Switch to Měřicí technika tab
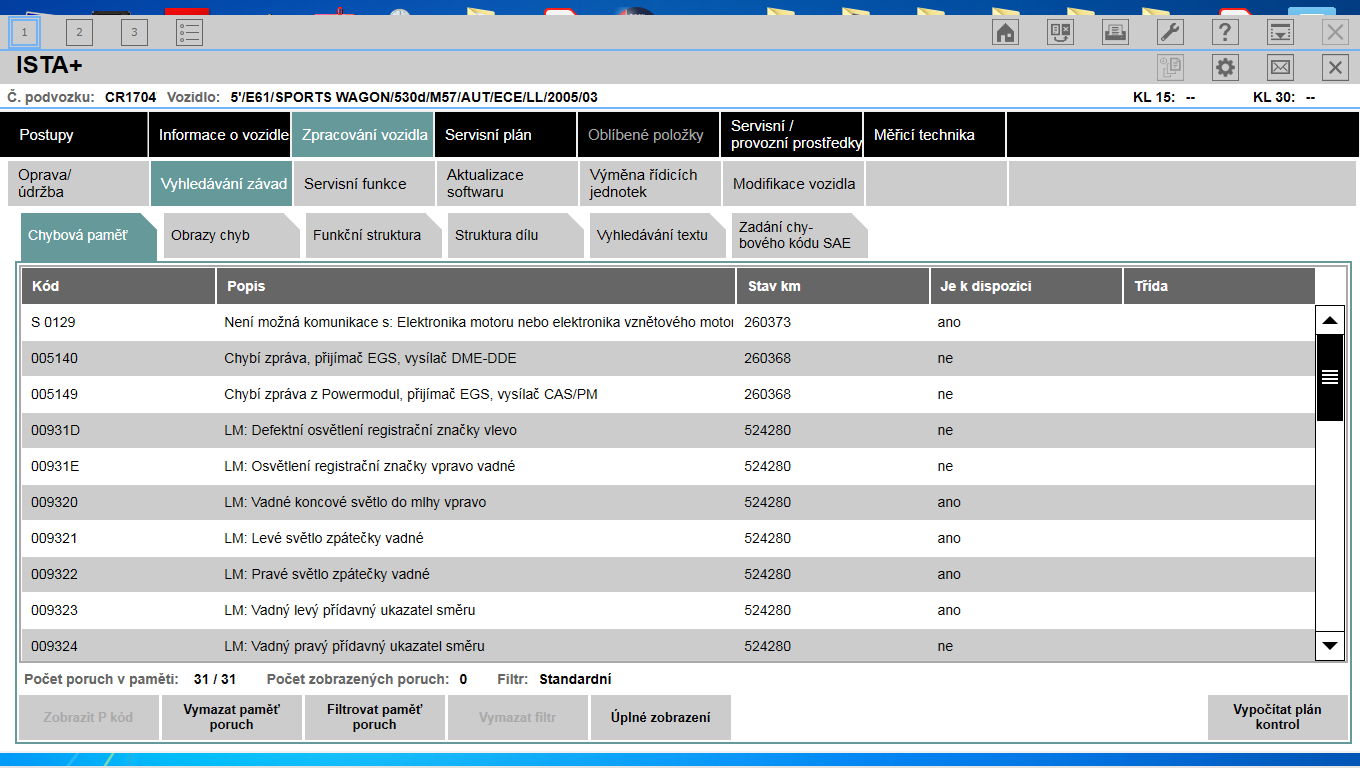This screenshot has height=768, width=1360. coord(934,135)
